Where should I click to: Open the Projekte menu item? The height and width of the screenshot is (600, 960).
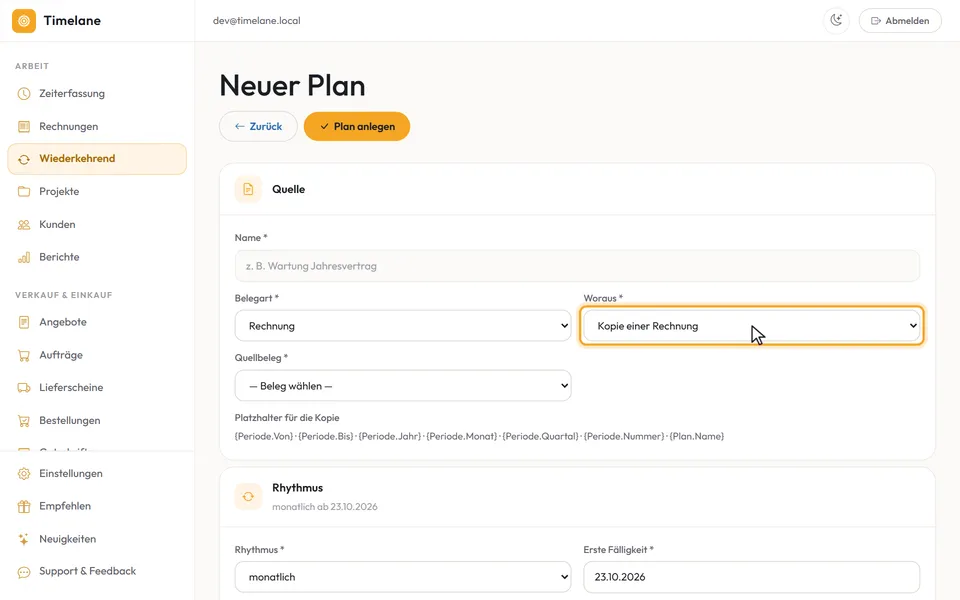coord(97,192)
